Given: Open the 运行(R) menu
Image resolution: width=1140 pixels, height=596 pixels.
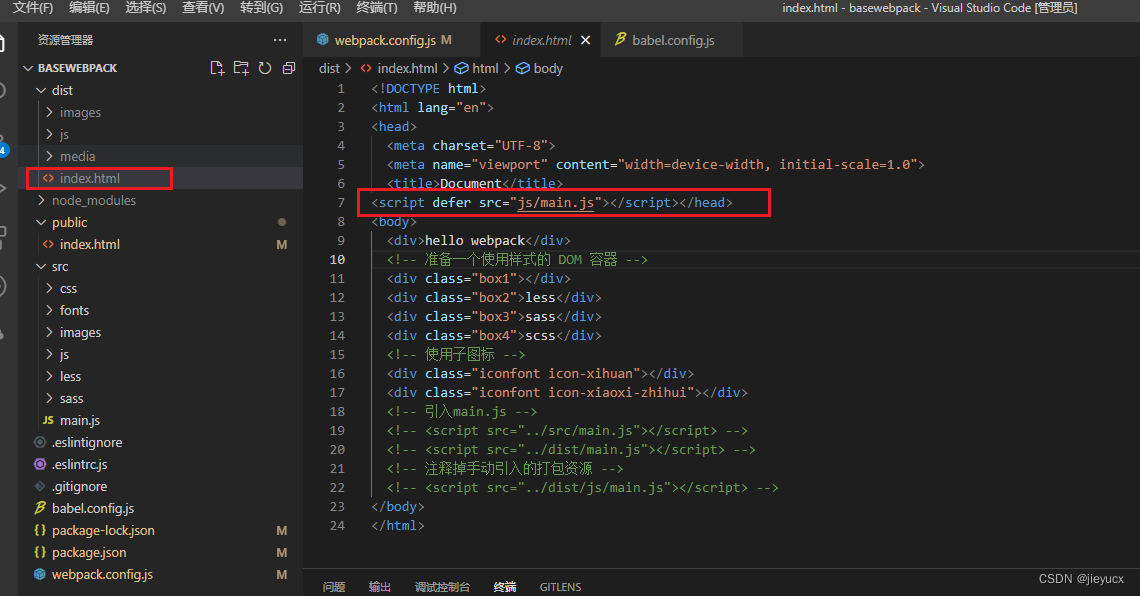Looking at the screenshot, I should point(319,7).
